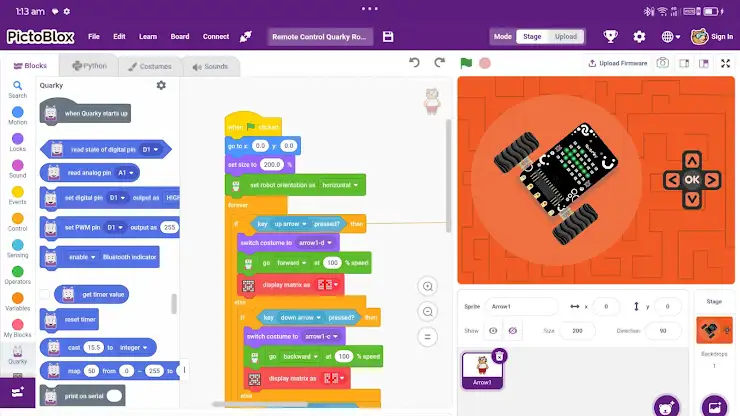Select the Control block category
The image size is (740, 416).
(x=17, y=222)
